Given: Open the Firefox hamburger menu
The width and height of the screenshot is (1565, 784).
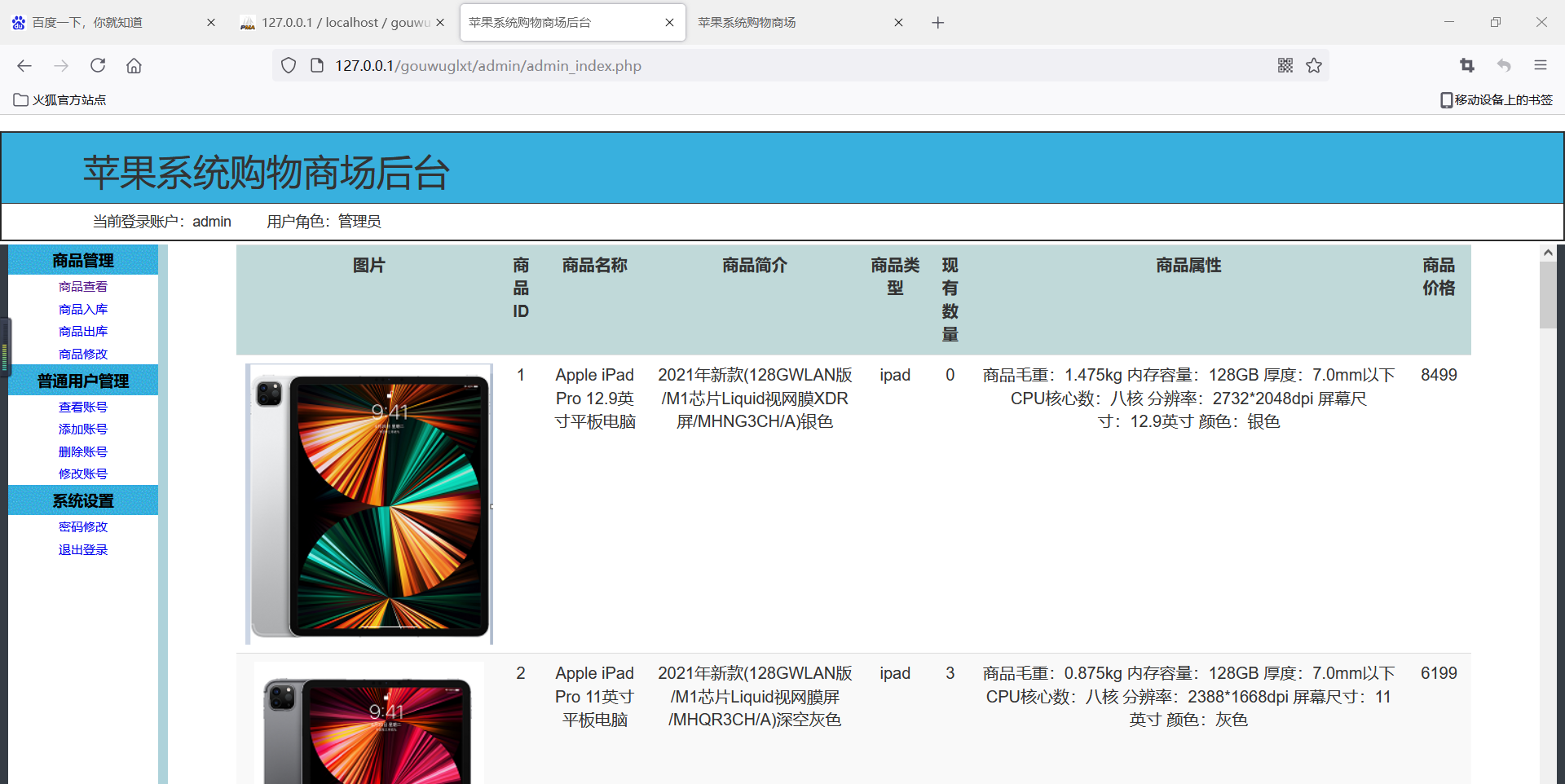Looking at the screenshot, I should [1541, 65].
